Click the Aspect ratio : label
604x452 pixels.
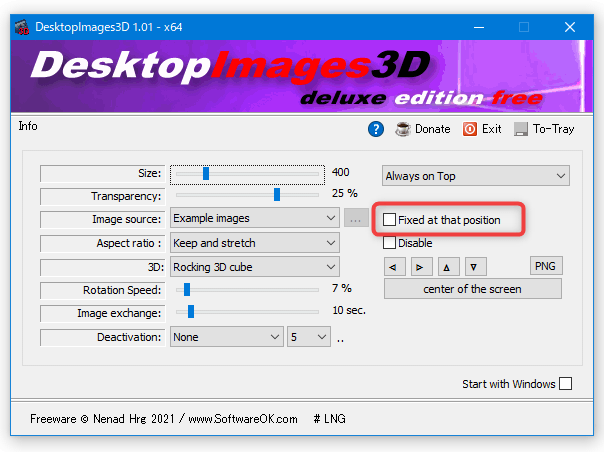click(x=128, y=243)
